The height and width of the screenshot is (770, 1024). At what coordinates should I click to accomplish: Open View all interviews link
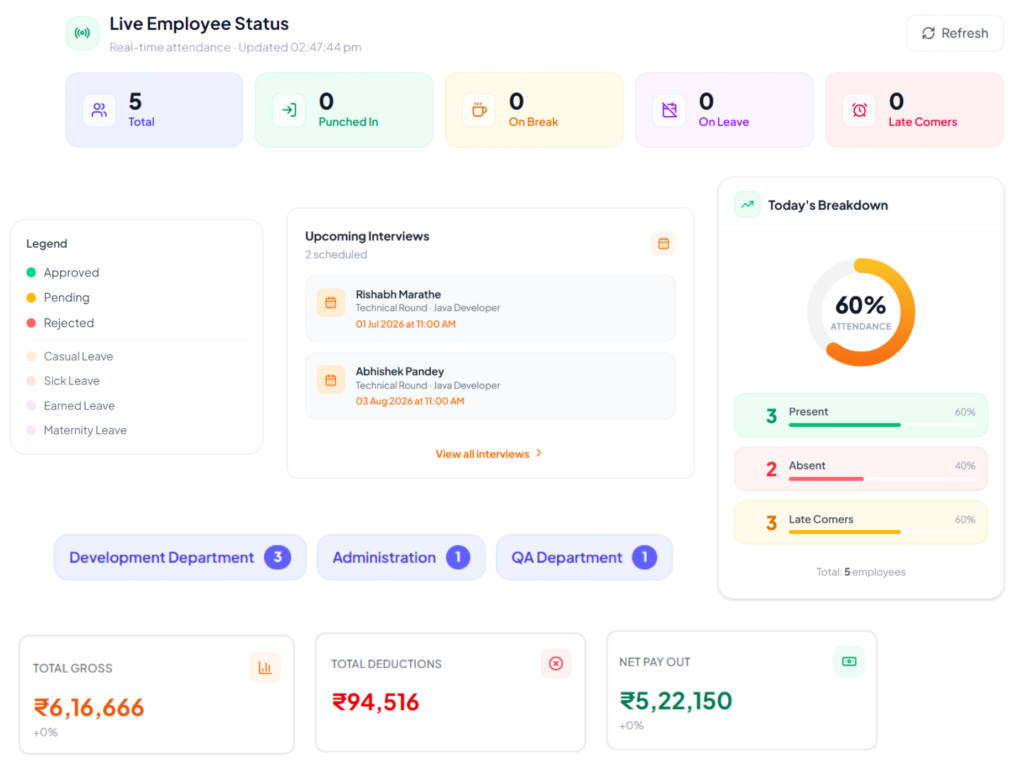click(x=483, y=454)
